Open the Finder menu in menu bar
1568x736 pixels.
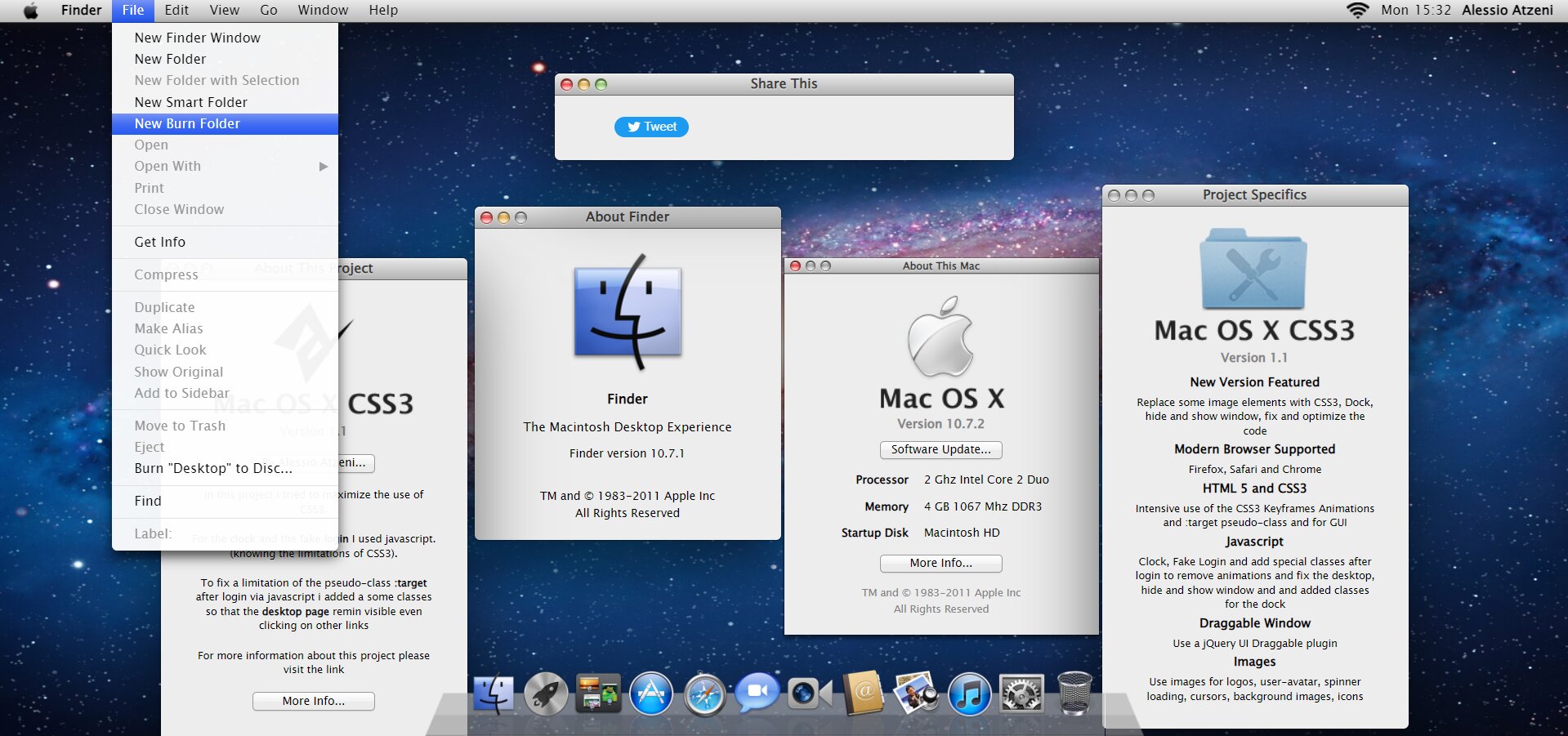pyautogui.click(x=82, y=11)
